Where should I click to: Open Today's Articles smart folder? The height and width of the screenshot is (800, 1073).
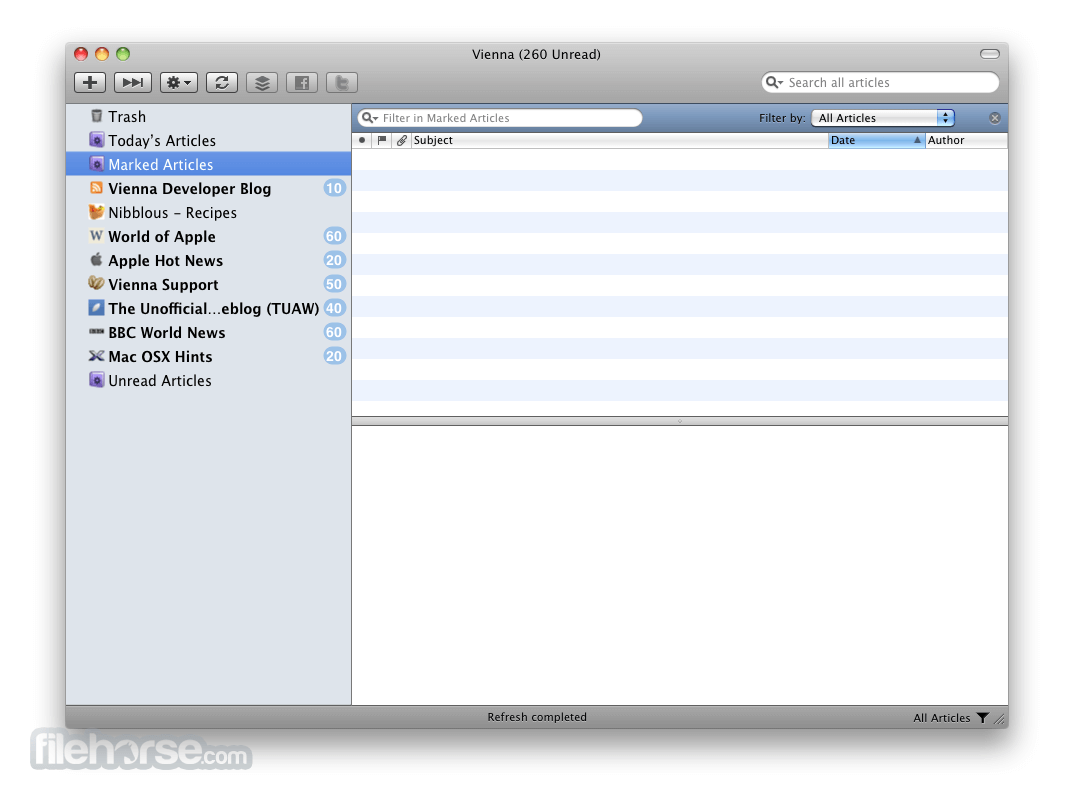209,140
